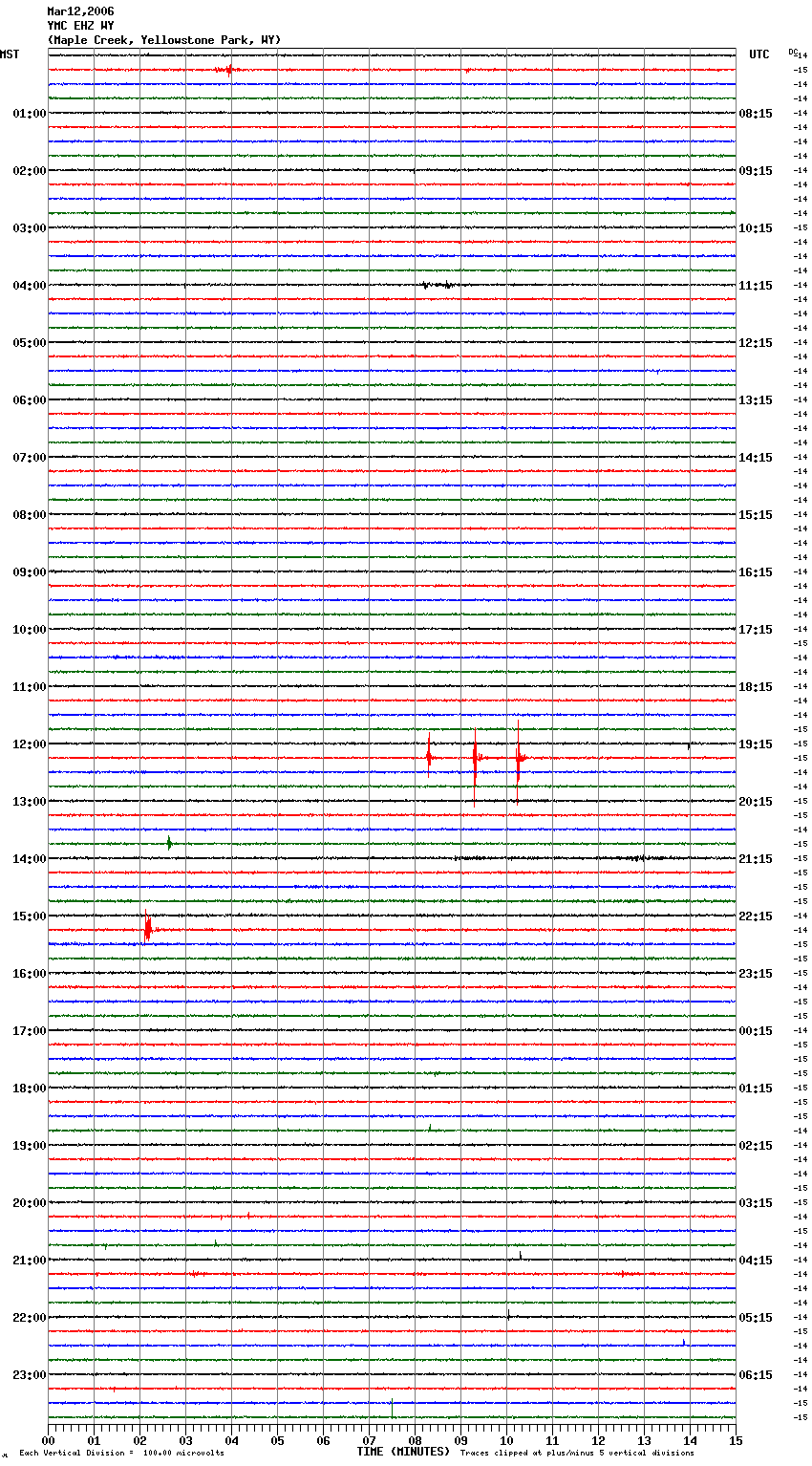Select the "19:15" UTC time label
Image resolution: width=812 pixels, height=1466 pixels.
click(x=756, y=744)
